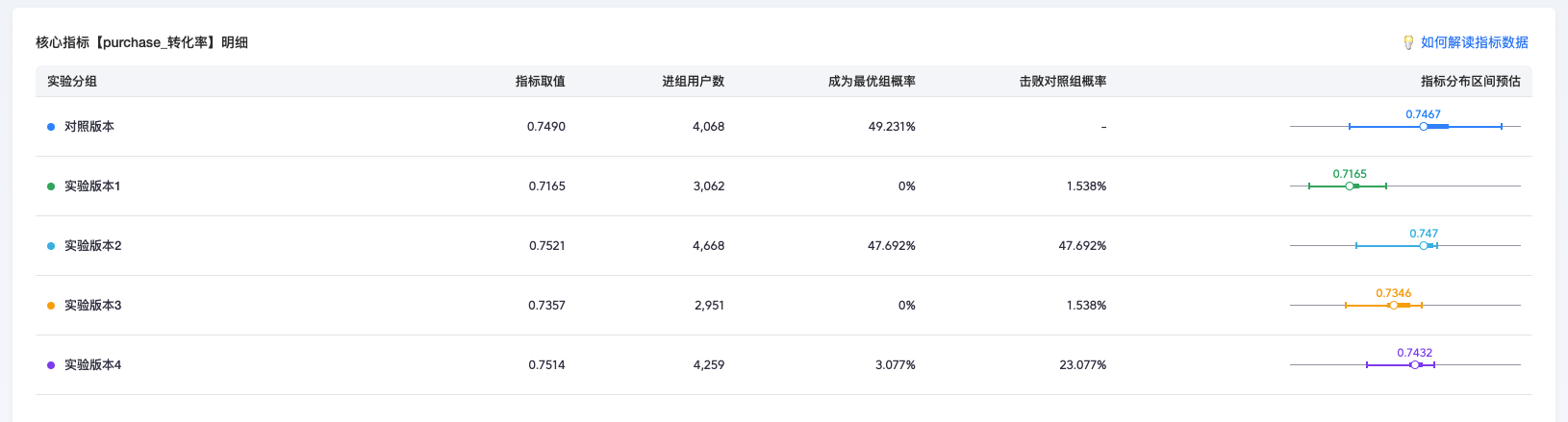Click the 指标取值 column header

pos(540,82)
